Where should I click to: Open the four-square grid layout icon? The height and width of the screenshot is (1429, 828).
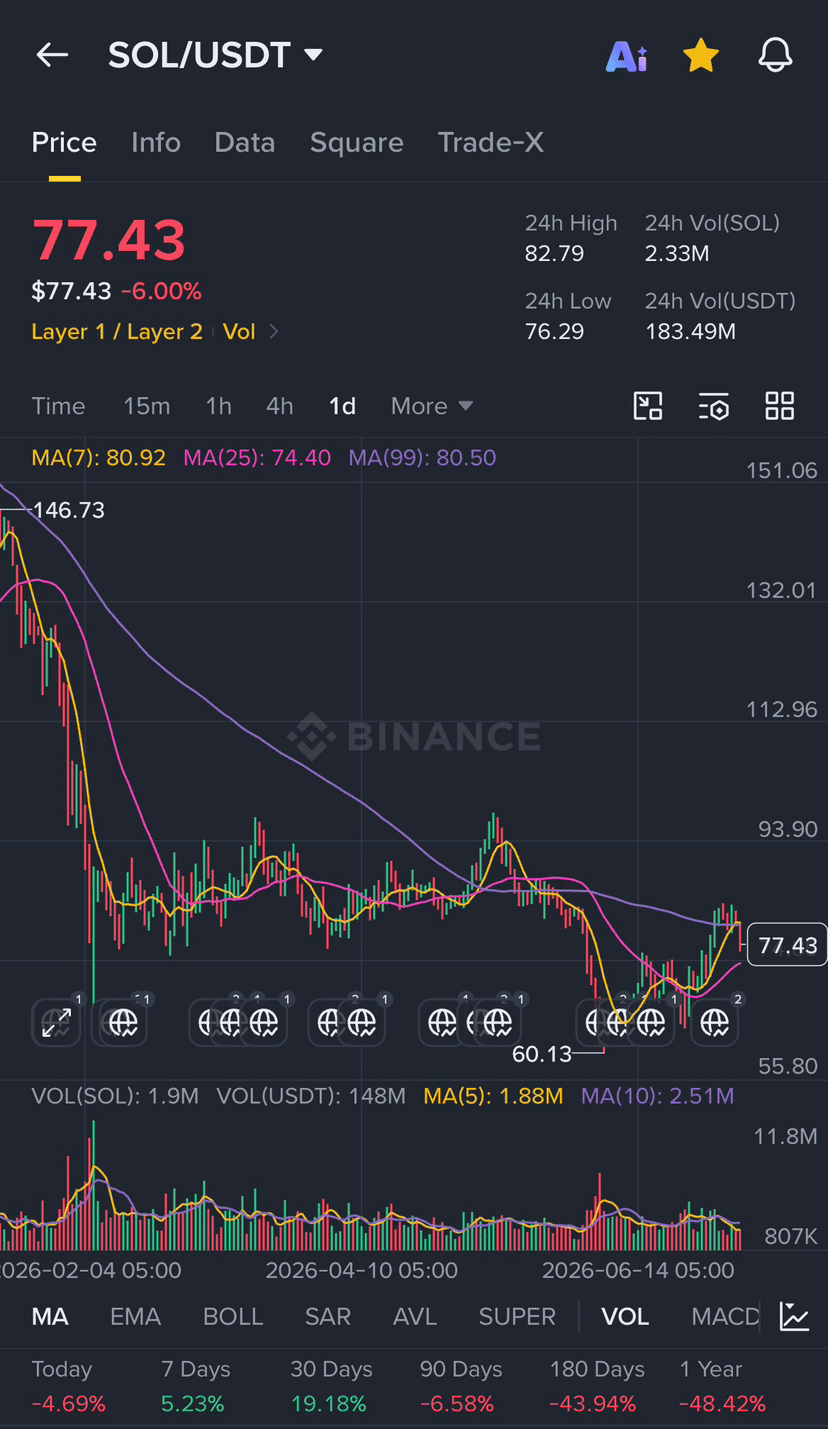point(780,406)
